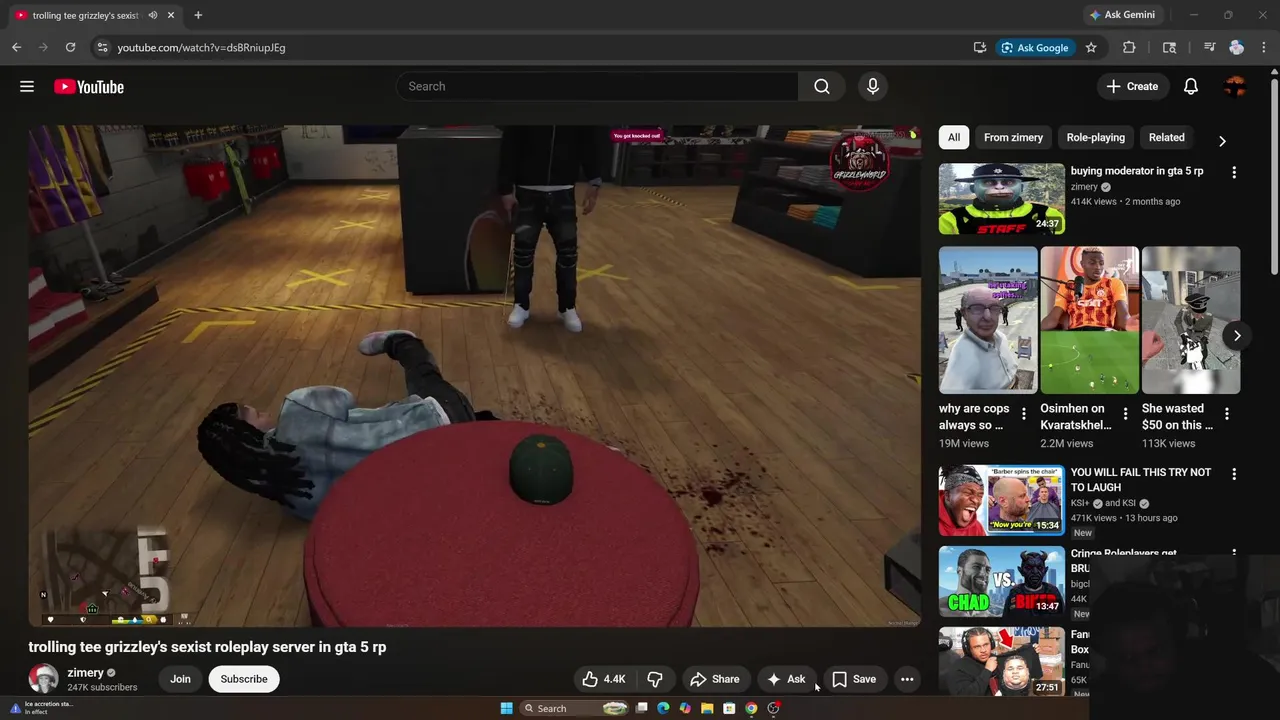Open Google Chrome taskbar icon
This screenshot has width=1280, height=720.
(x=751, y=708)
